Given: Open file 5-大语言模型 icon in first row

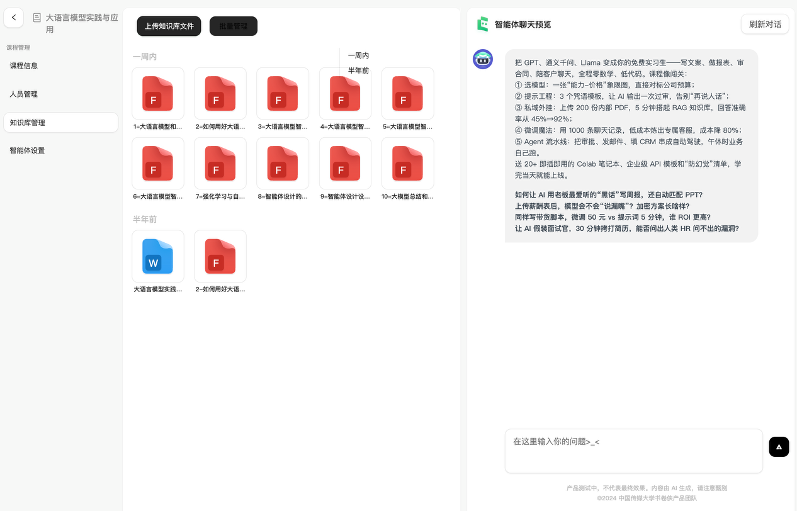Looking at the screenshot, I should coord(407,94).
